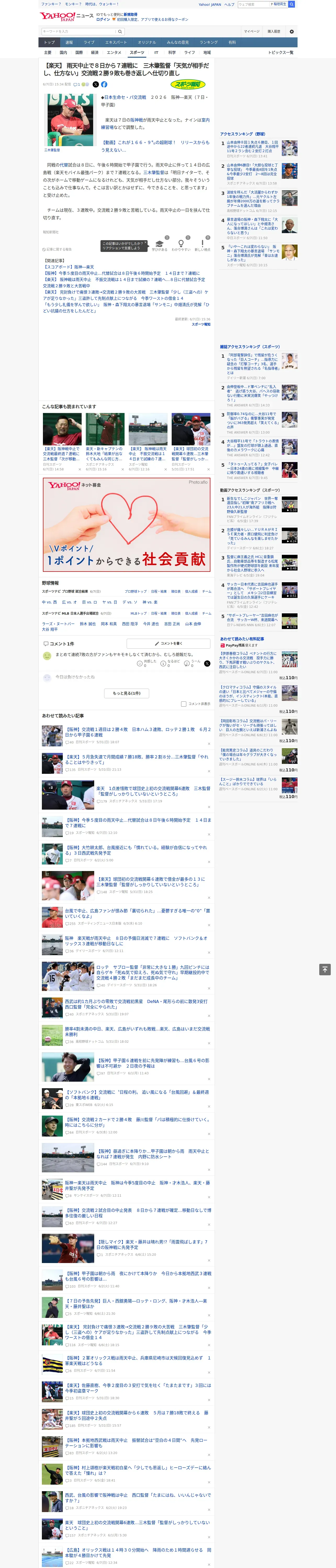Click the 鈴木 誠也 player link
This screenshot has width=336, height=1568.
(88, 624)
